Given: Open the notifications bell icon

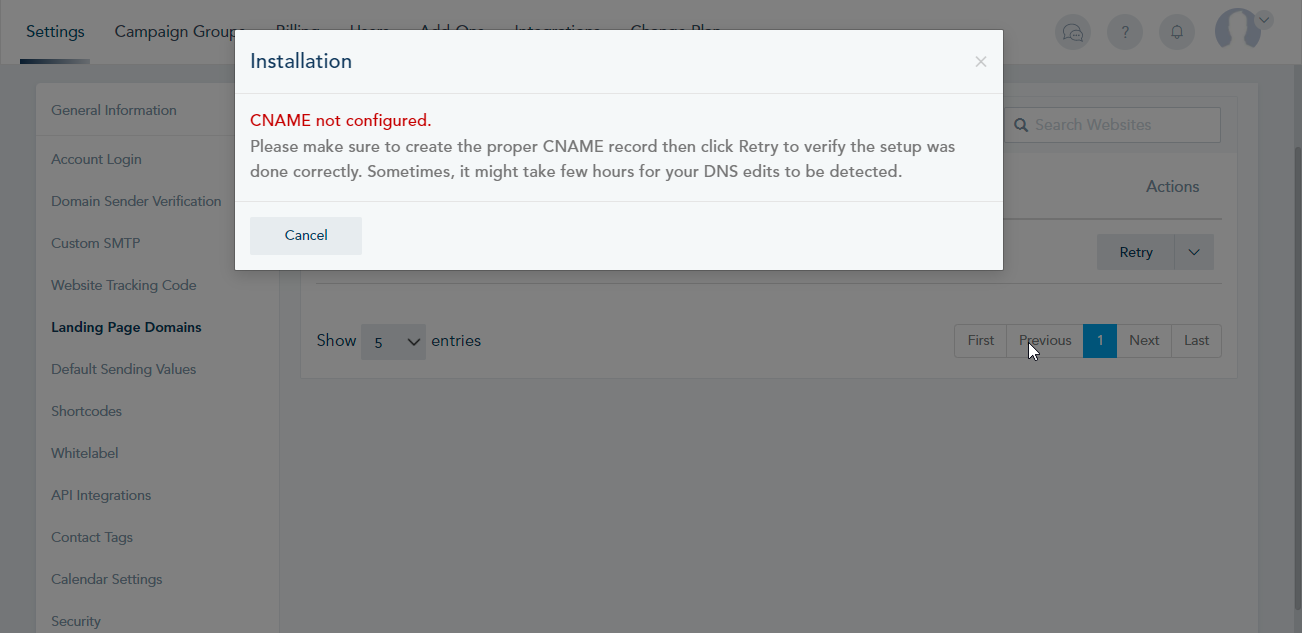Looking at the screenshot, I should (1177, 32).
